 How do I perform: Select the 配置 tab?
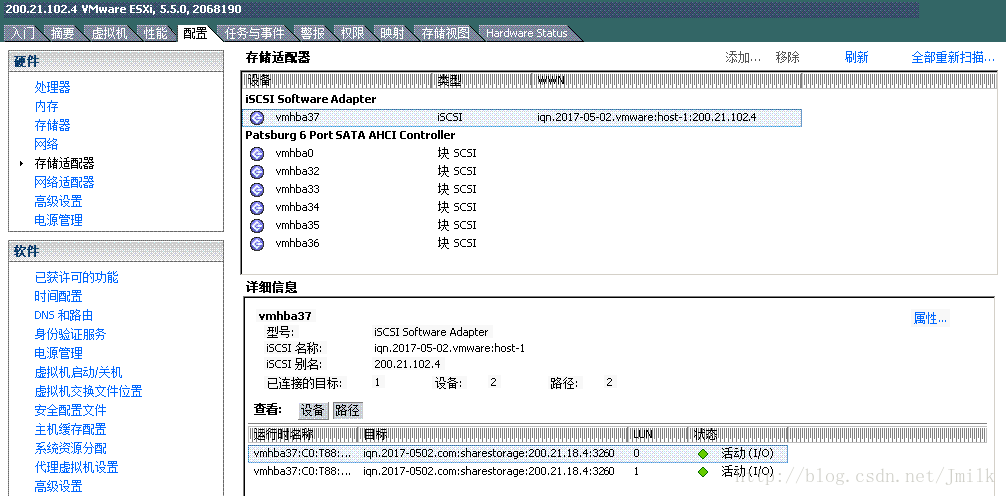point(195,33)
